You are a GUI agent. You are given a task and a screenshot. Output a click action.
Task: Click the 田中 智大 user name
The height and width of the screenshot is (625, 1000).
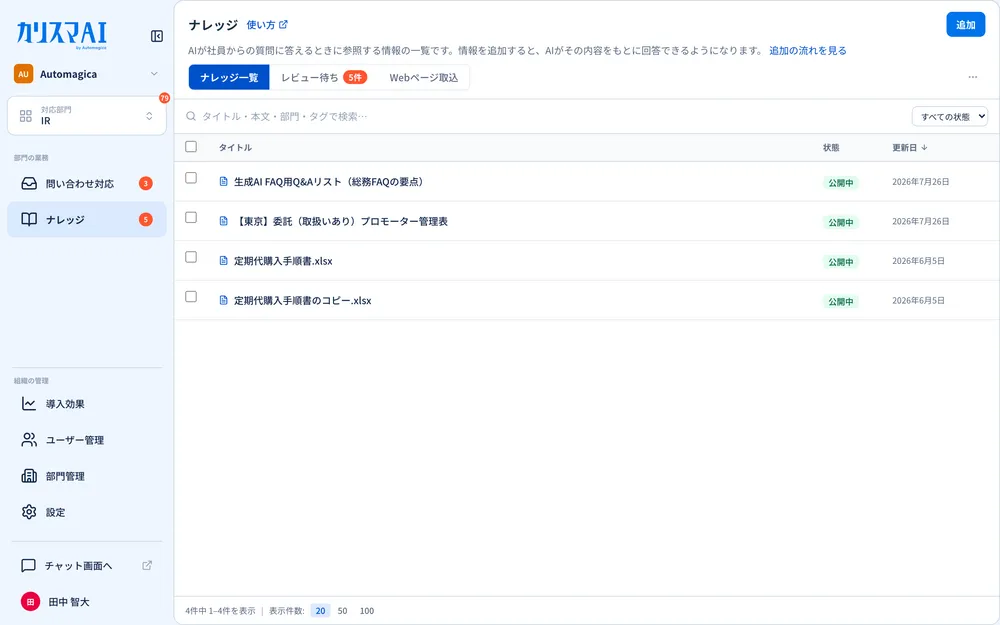[69, 601]
